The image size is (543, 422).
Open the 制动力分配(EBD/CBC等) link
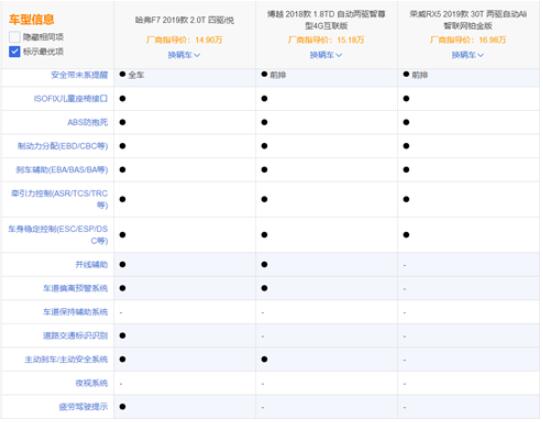point(63,146)
